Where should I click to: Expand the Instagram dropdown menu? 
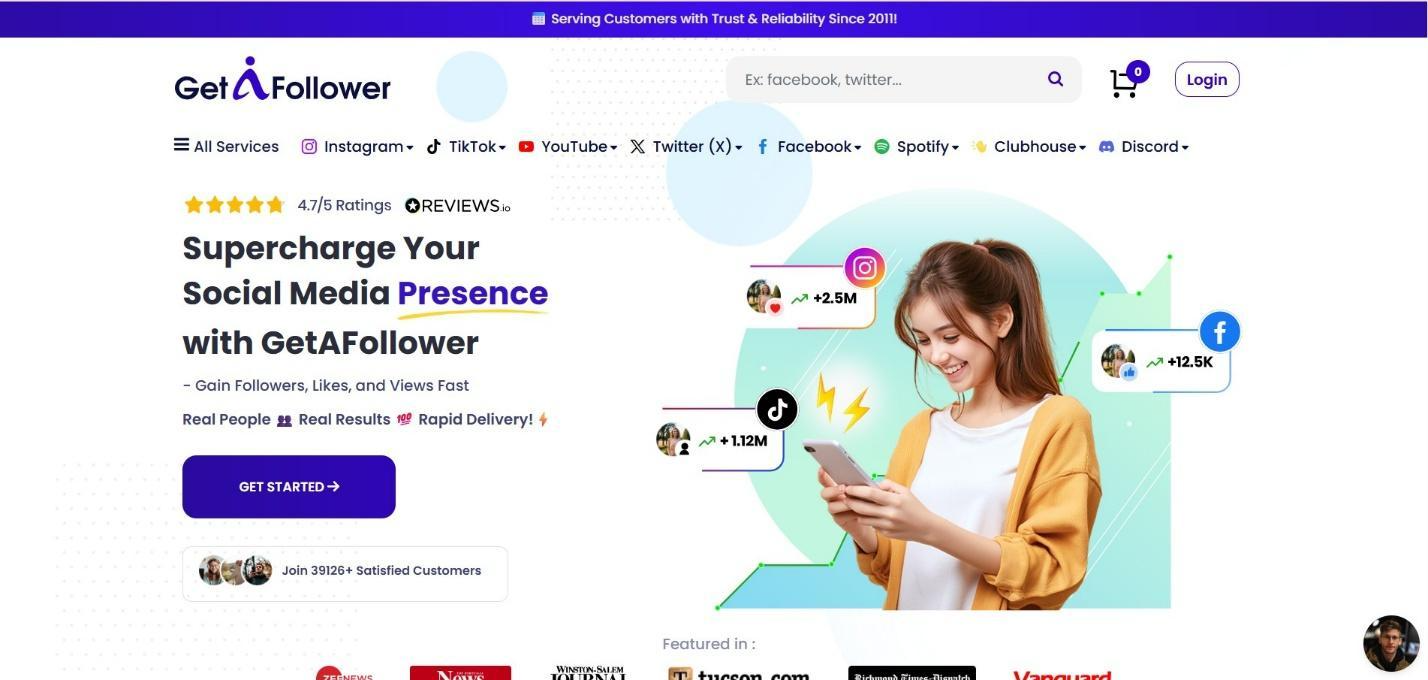(357, 147)
